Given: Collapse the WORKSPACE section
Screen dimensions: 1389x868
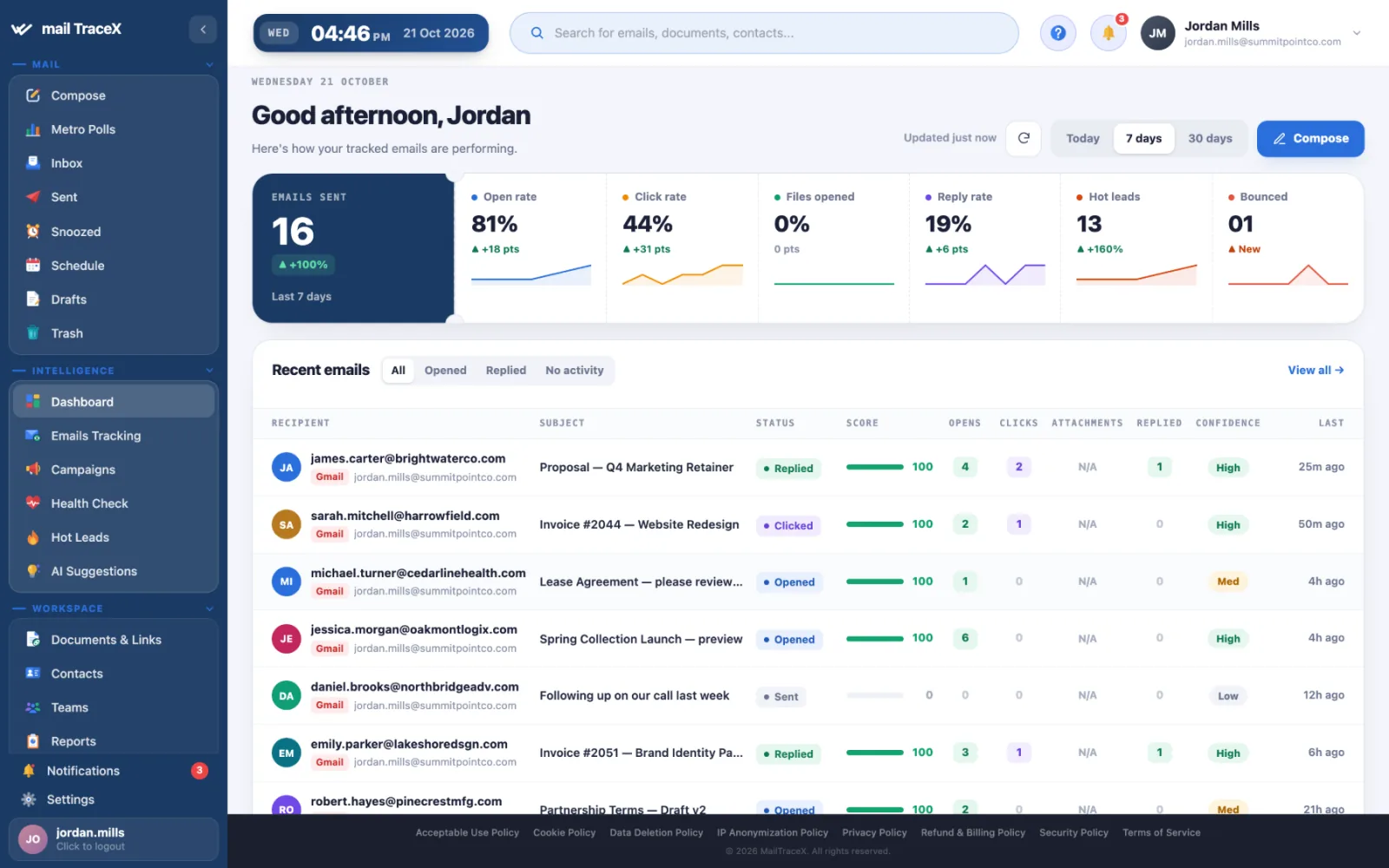Looking at the screenshot, I should (209, 608).
